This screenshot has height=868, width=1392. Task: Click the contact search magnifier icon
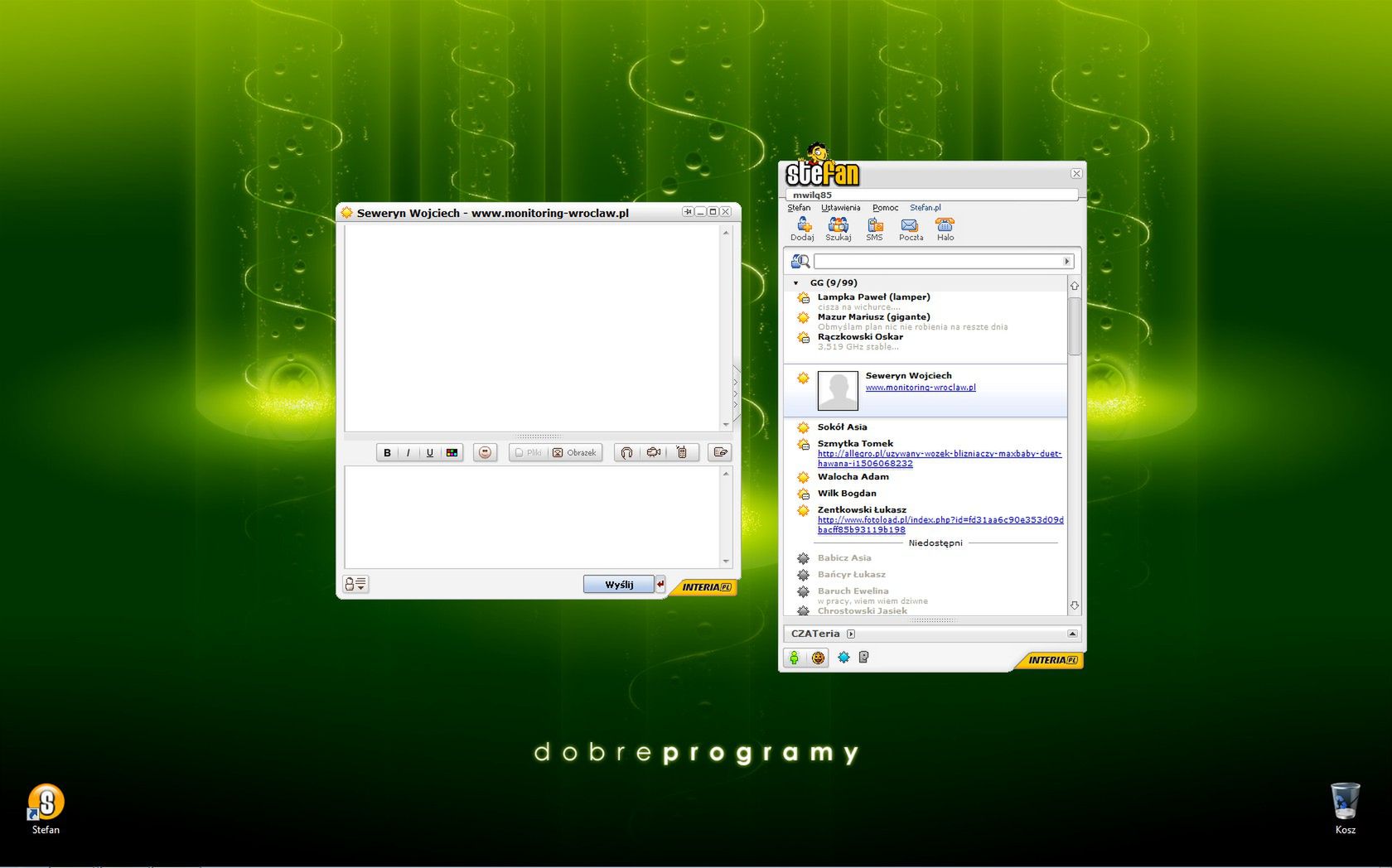[800, 262]
